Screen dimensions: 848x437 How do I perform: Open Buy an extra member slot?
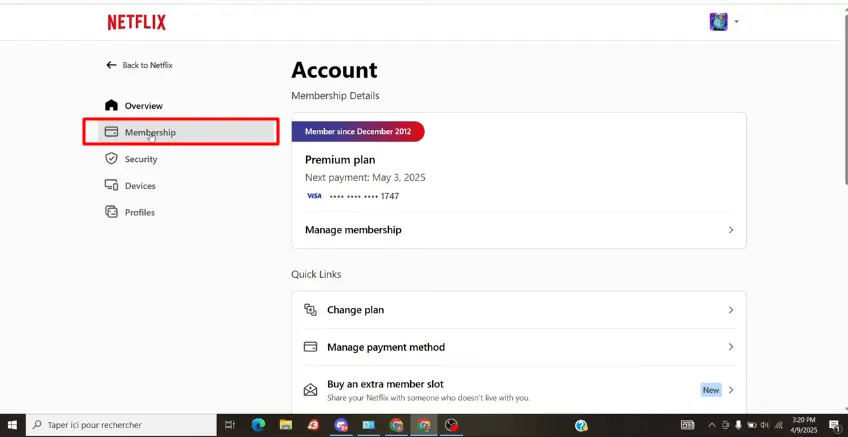click(519, 390)
